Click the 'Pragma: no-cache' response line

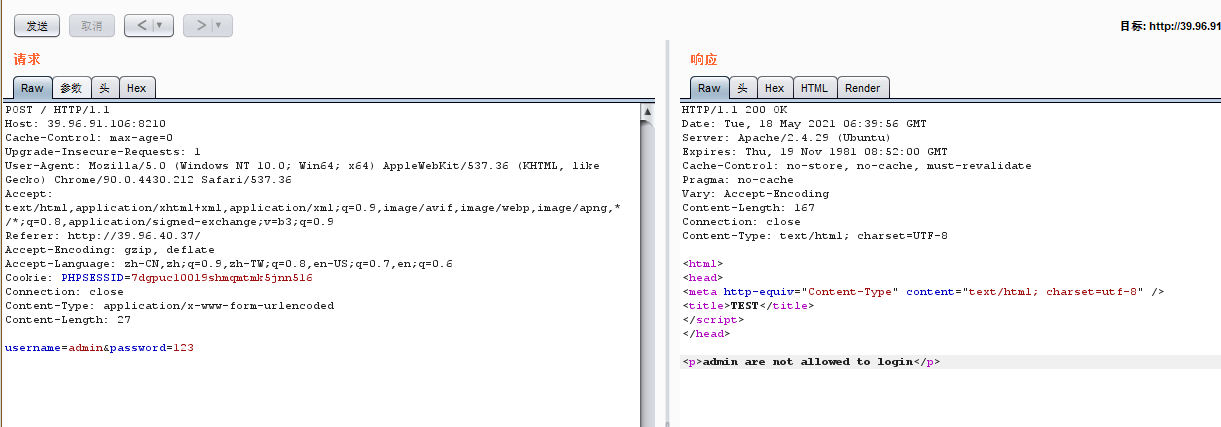click(x=738, y=180)
